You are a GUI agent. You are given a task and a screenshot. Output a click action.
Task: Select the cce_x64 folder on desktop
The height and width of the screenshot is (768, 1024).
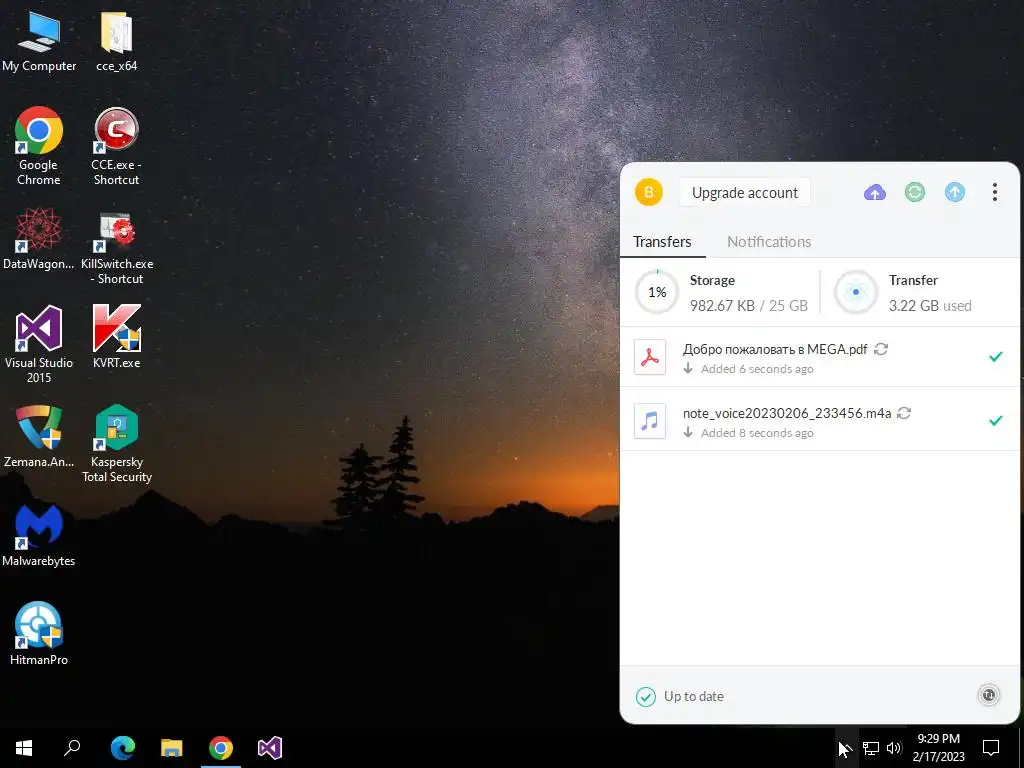click(116, 42)
